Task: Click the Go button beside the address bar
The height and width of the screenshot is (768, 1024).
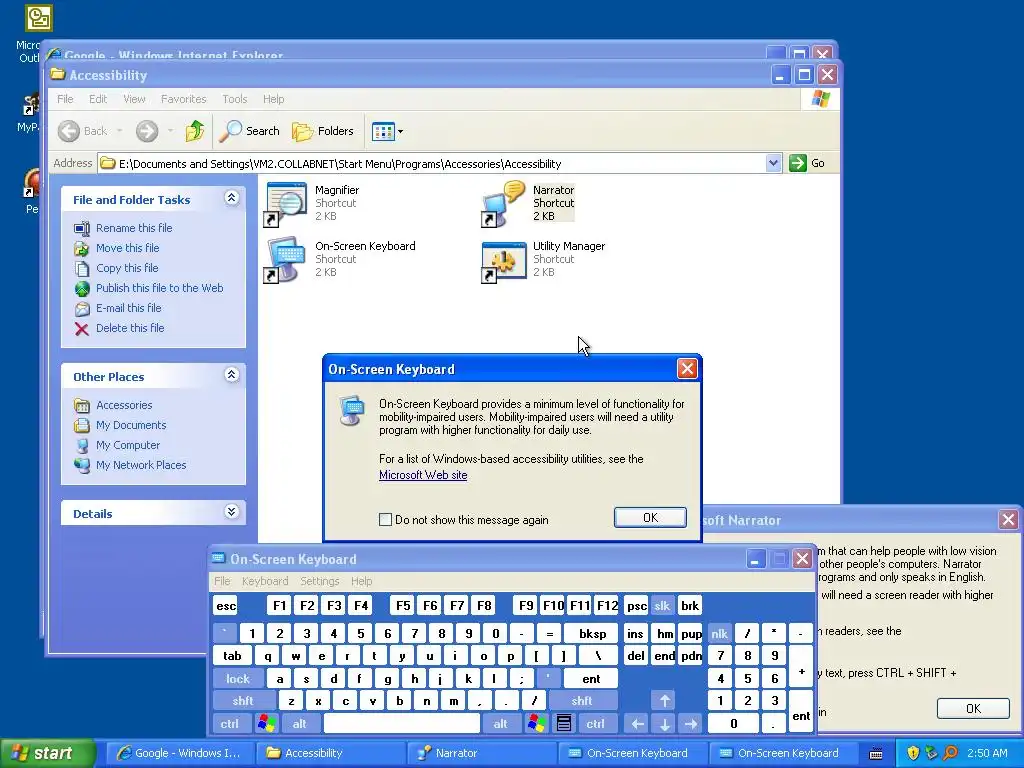Action: 807,163
